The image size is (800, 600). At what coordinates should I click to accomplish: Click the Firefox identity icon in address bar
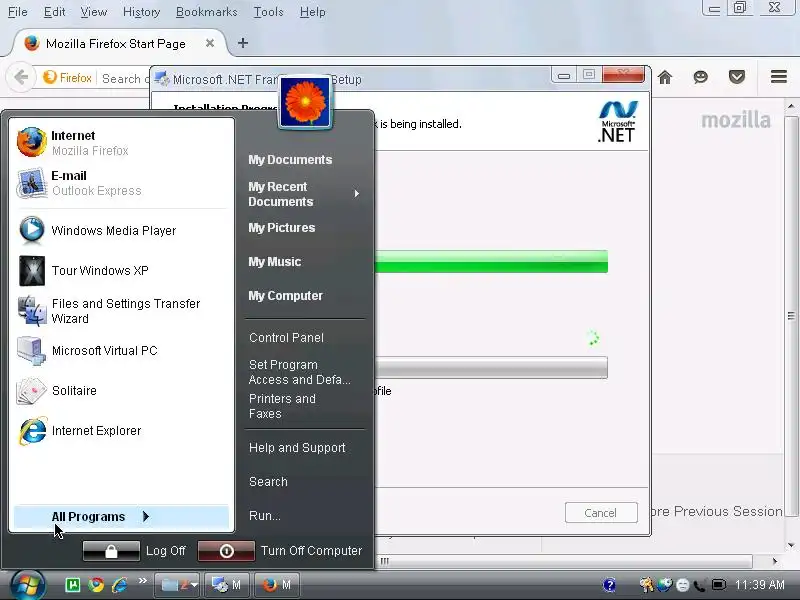68,78
